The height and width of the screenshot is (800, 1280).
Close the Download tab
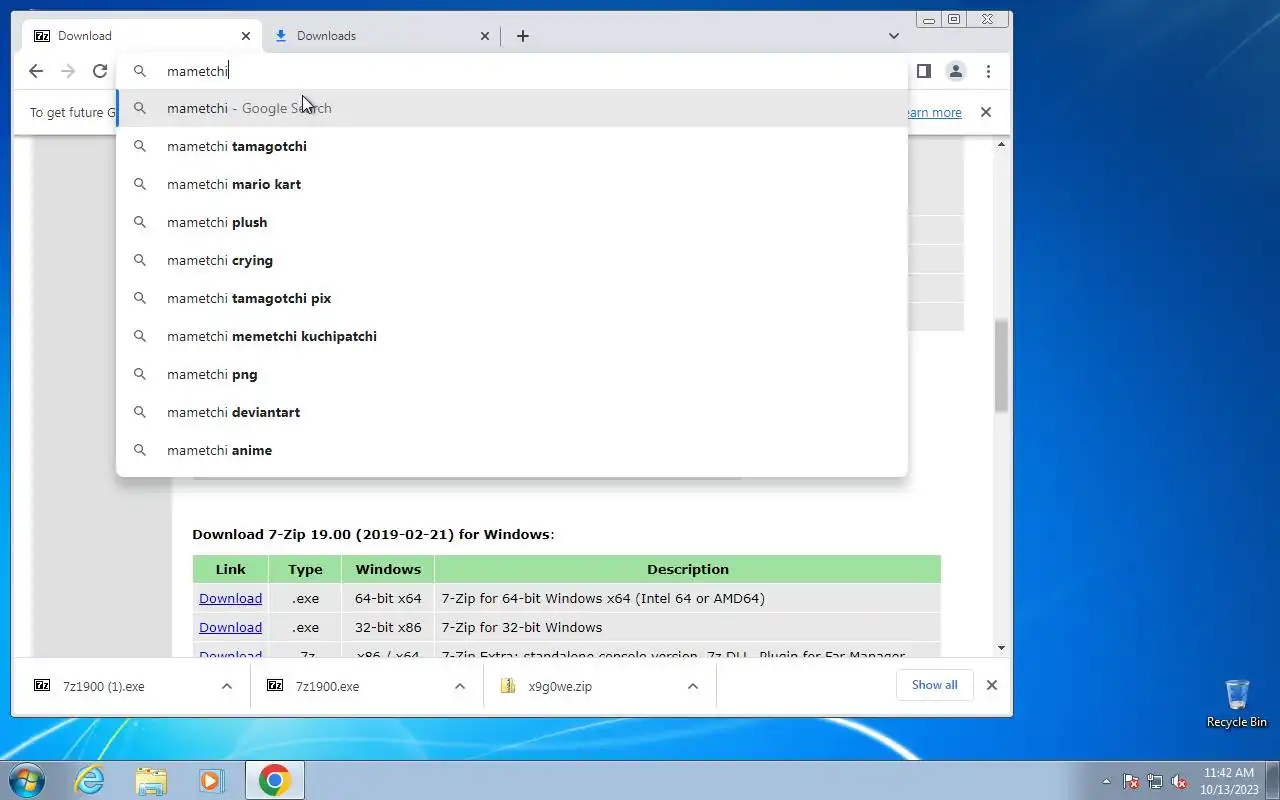(x=246, y=36)
